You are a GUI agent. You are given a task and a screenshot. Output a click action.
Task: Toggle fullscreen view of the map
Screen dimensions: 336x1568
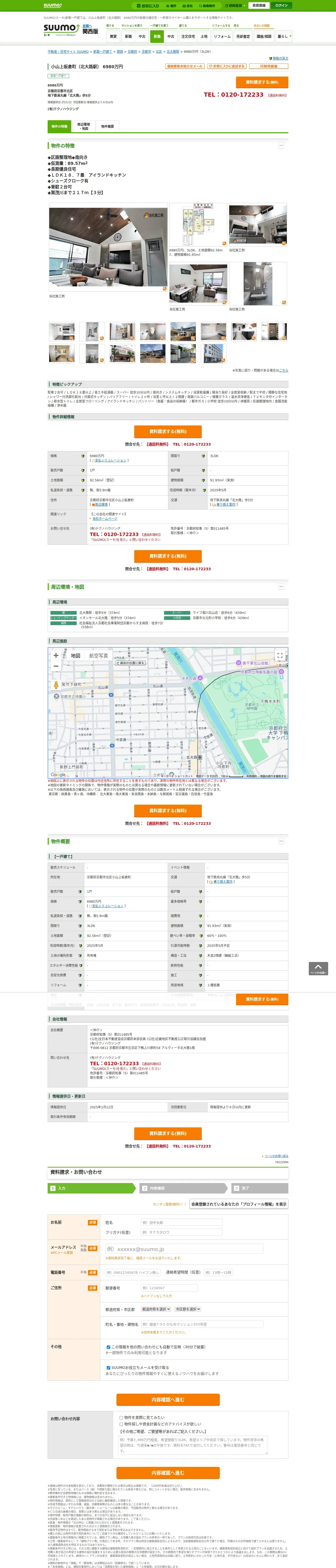point(280,656)
